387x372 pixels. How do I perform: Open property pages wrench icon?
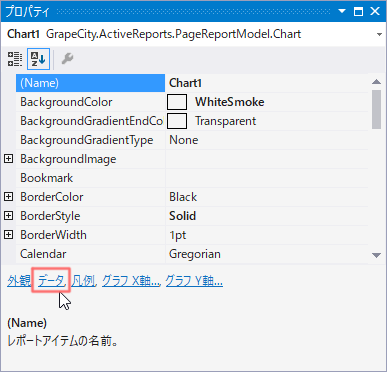tap(67, 59)
